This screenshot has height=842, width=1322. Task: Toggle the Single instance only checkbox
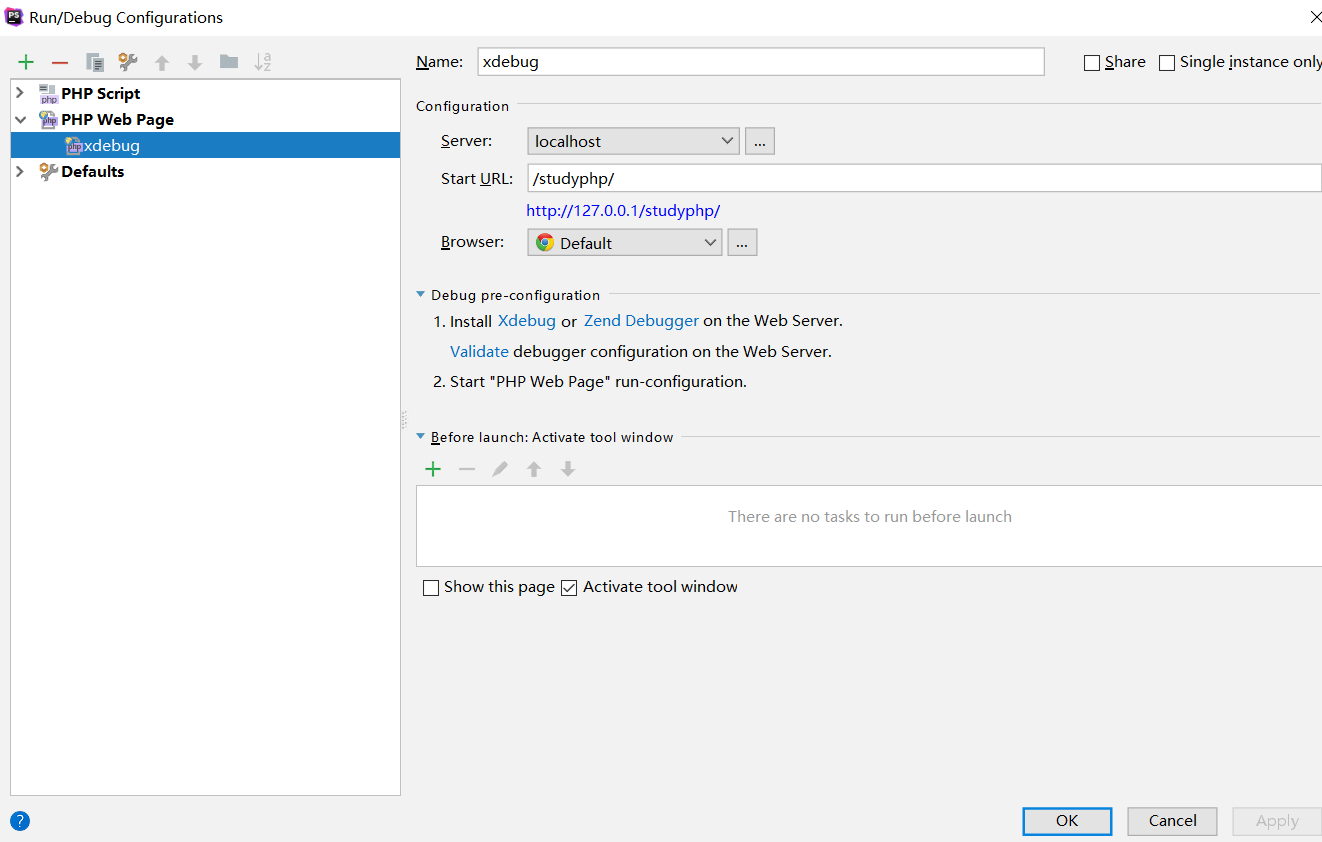pyautogui.click(x=1167, y=63)
